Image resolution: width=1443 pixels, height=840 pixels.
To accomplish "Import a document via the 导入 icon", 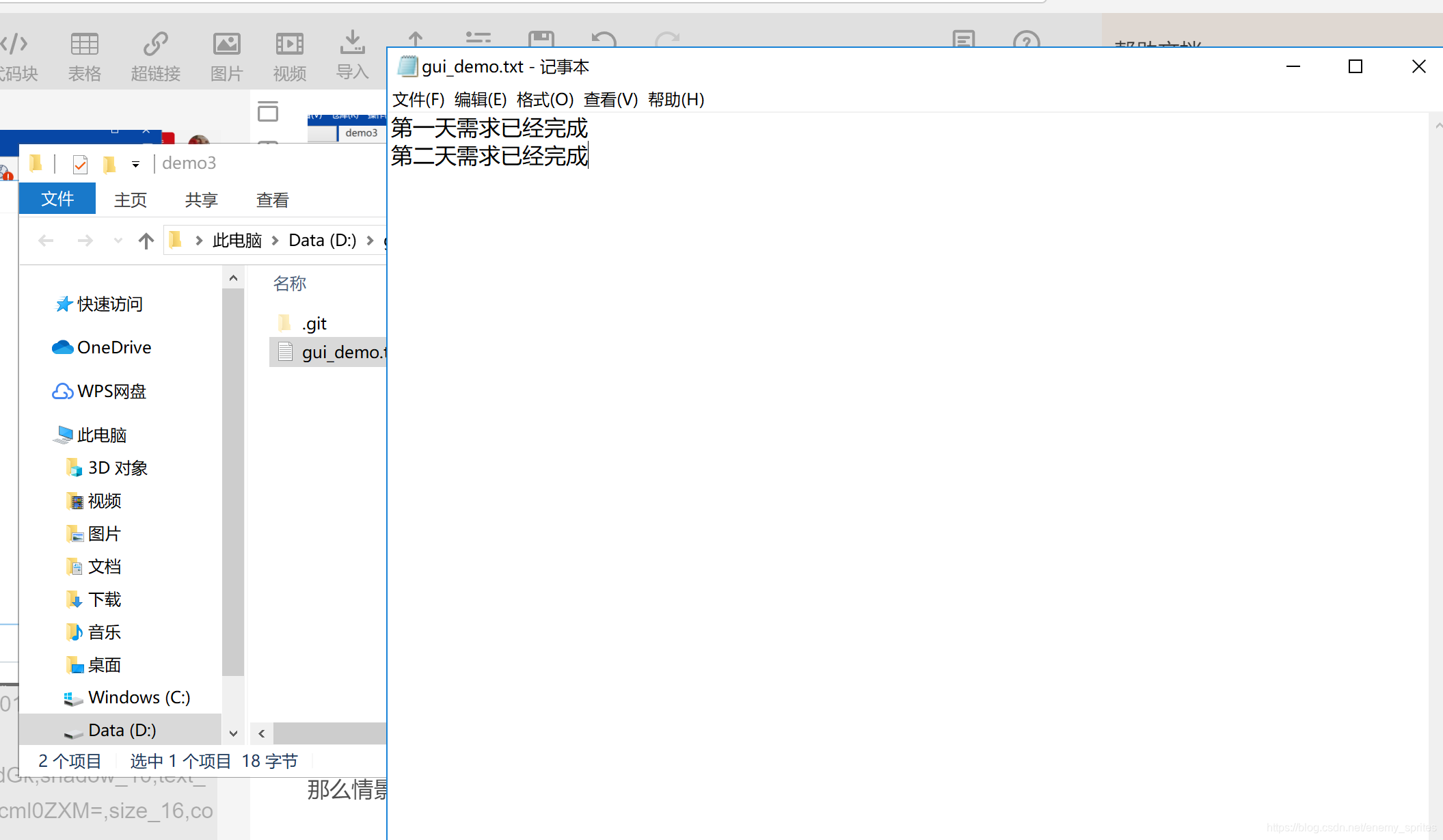I will click(351, 55).
